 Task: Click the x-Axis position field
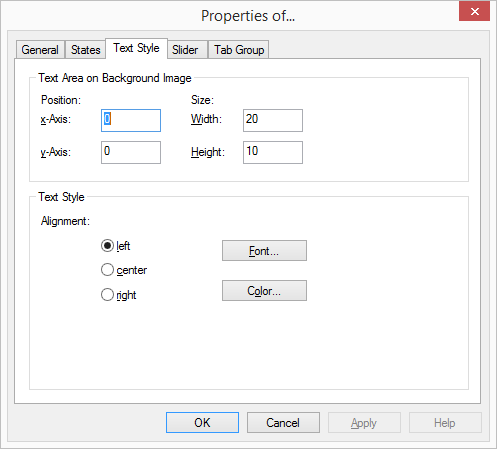click(131, 120)
